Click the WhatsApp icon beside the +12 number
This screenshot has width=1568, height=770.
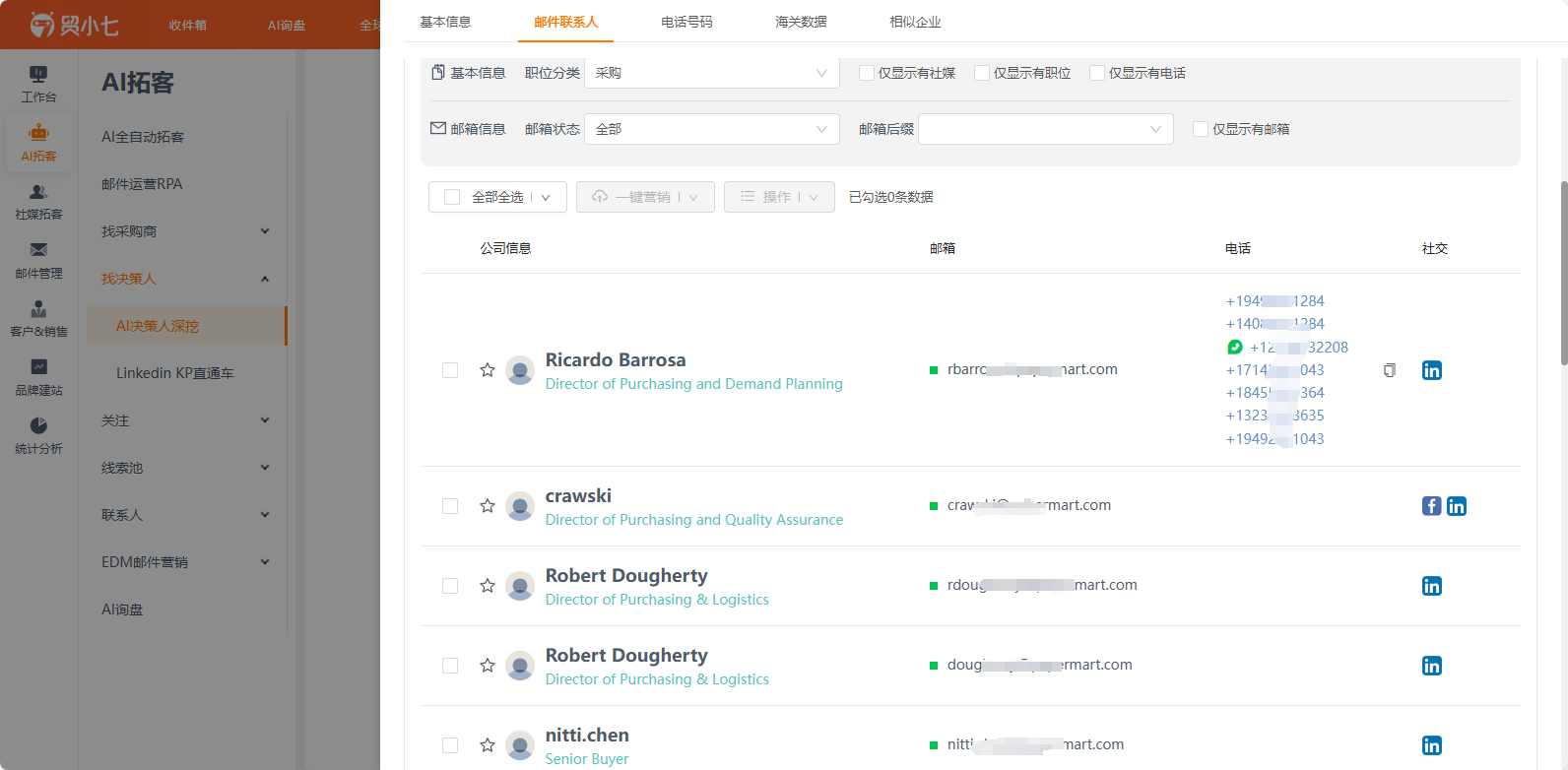(1235, 347)
